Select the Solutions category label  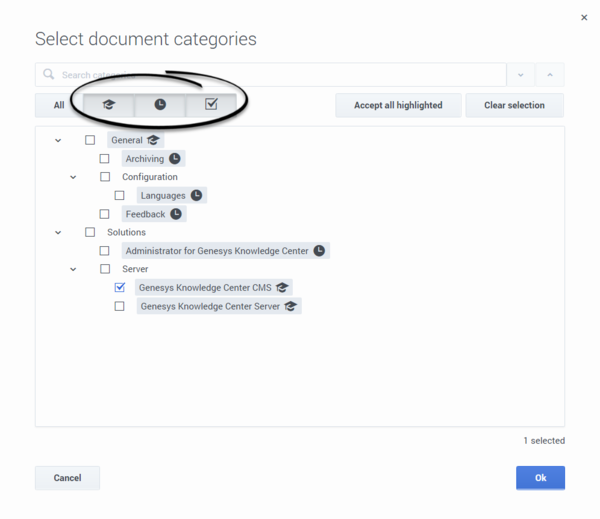coord(126,232)
